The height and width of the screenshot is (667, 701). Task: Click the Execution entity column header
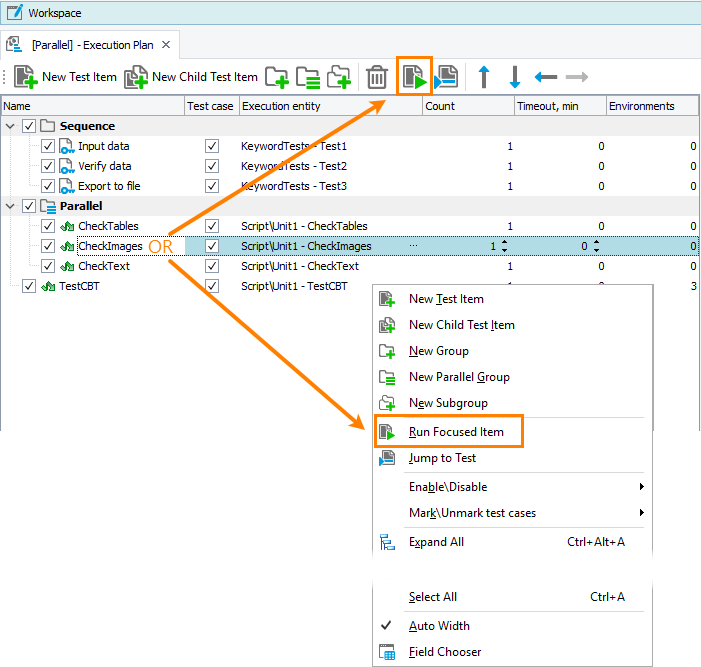330,106
